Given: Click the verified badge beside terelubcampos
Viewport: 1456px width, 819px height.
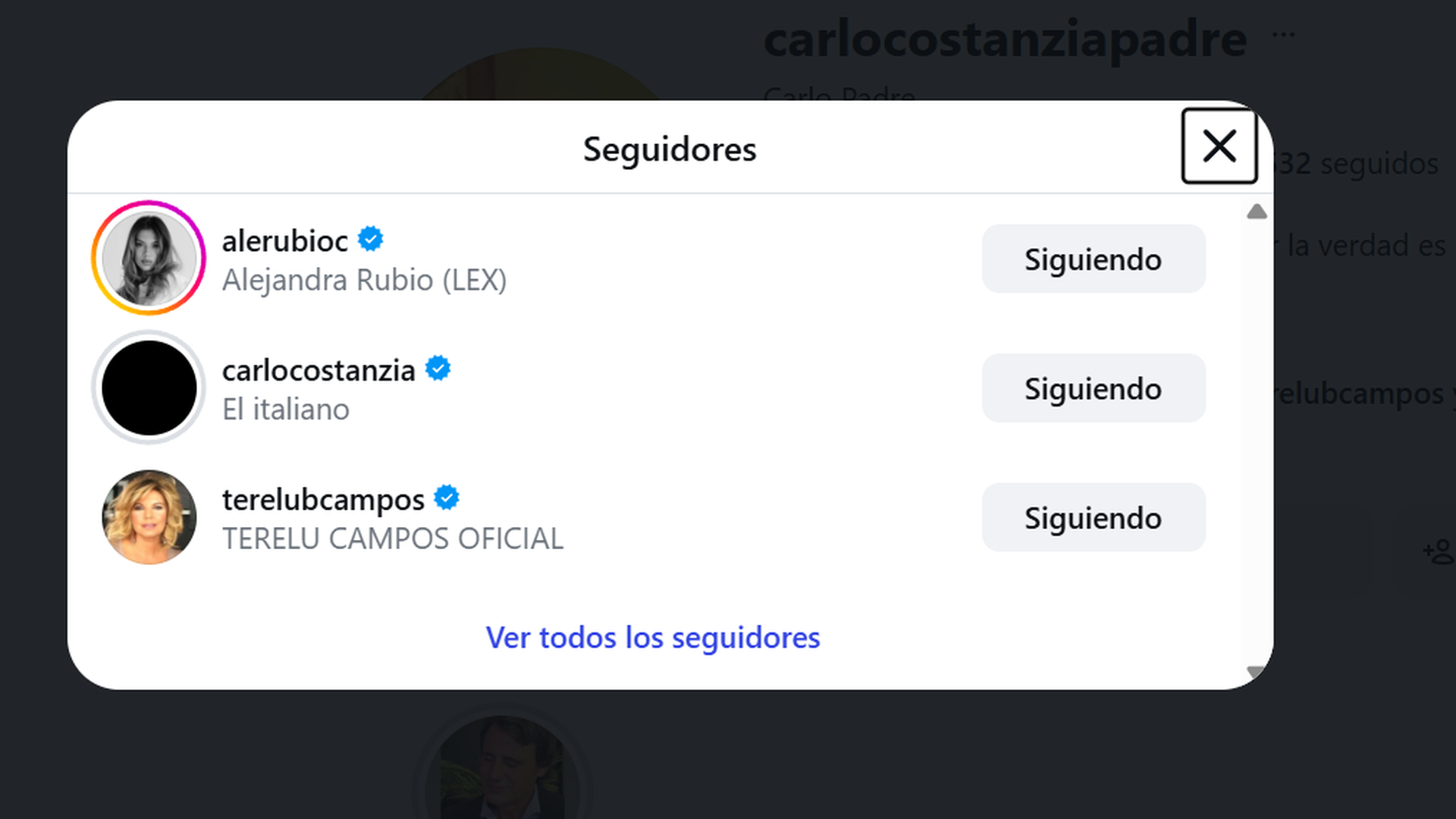Looking at the screenshot, I should click(x=448, y=498).
